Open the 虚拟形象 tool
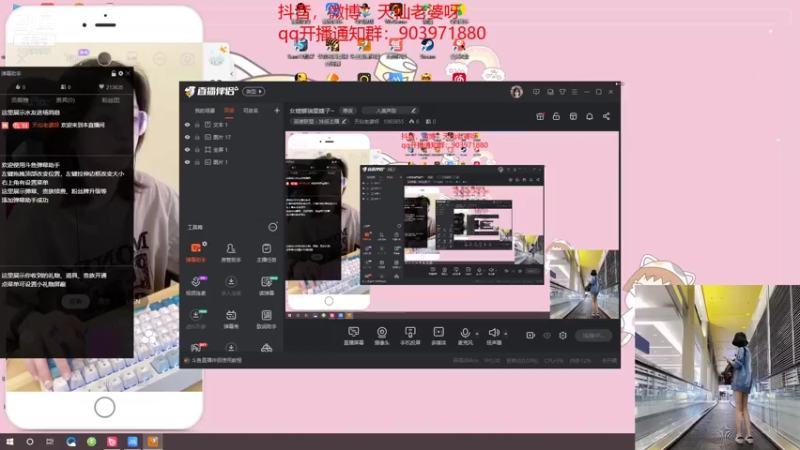Screen dimensions: 800x450 point(195,319)
